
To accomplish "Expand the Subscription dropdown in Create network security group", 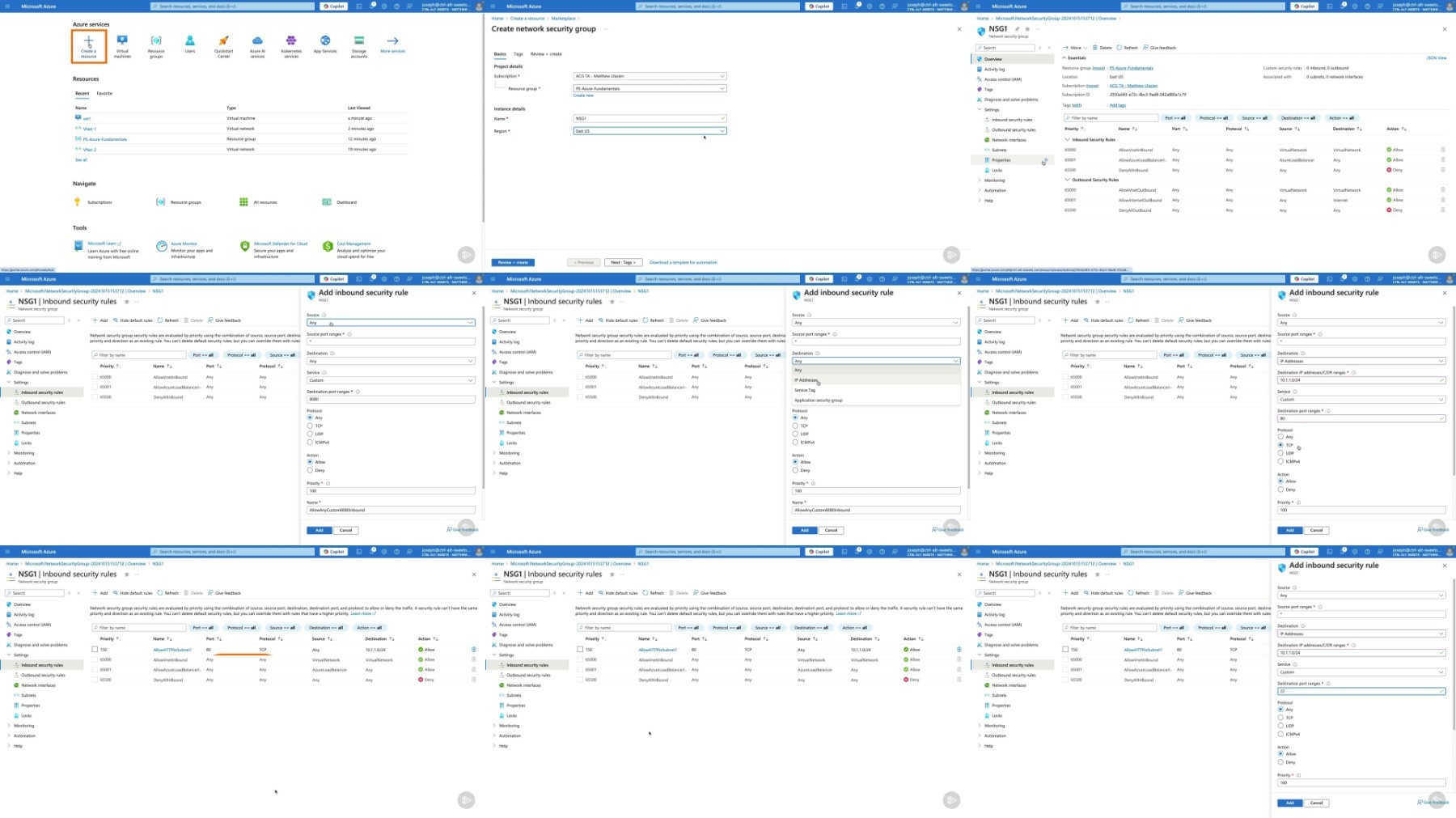I will tap(650, 76).
